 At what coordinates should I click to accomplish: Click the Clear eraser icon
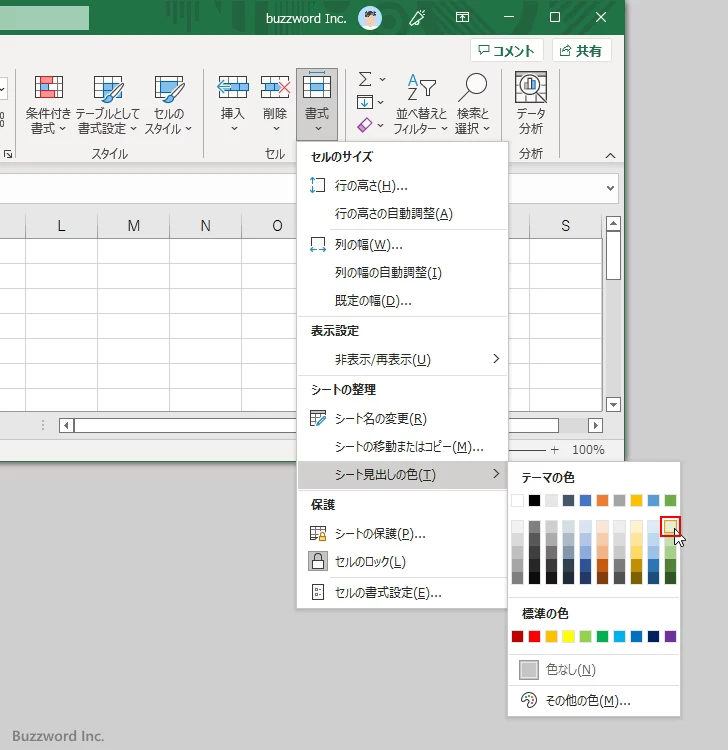pyautogui.click(x=364, y=125)
